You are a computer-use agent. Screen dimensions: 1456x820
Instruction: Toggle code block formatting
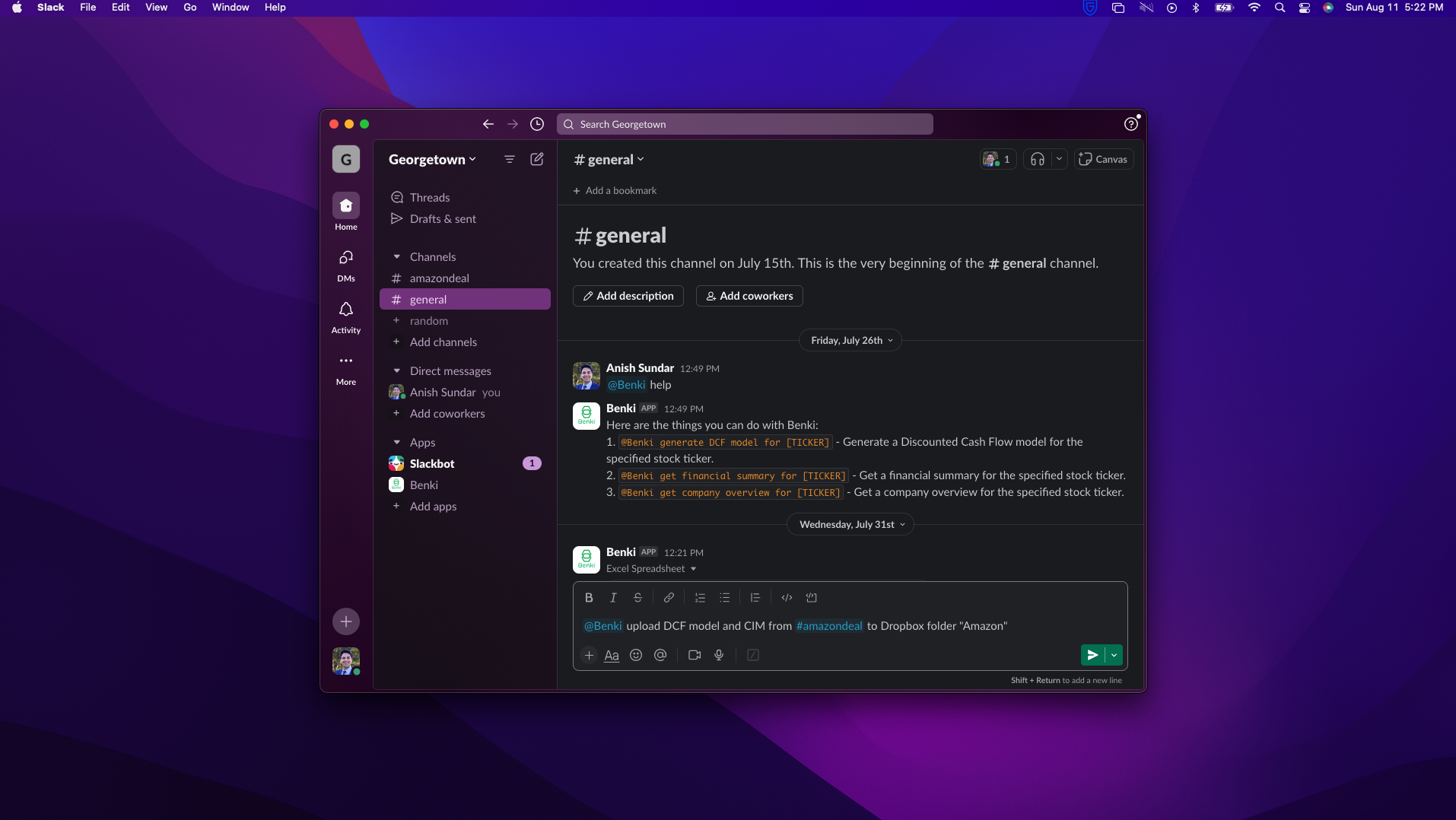point(811,598)
